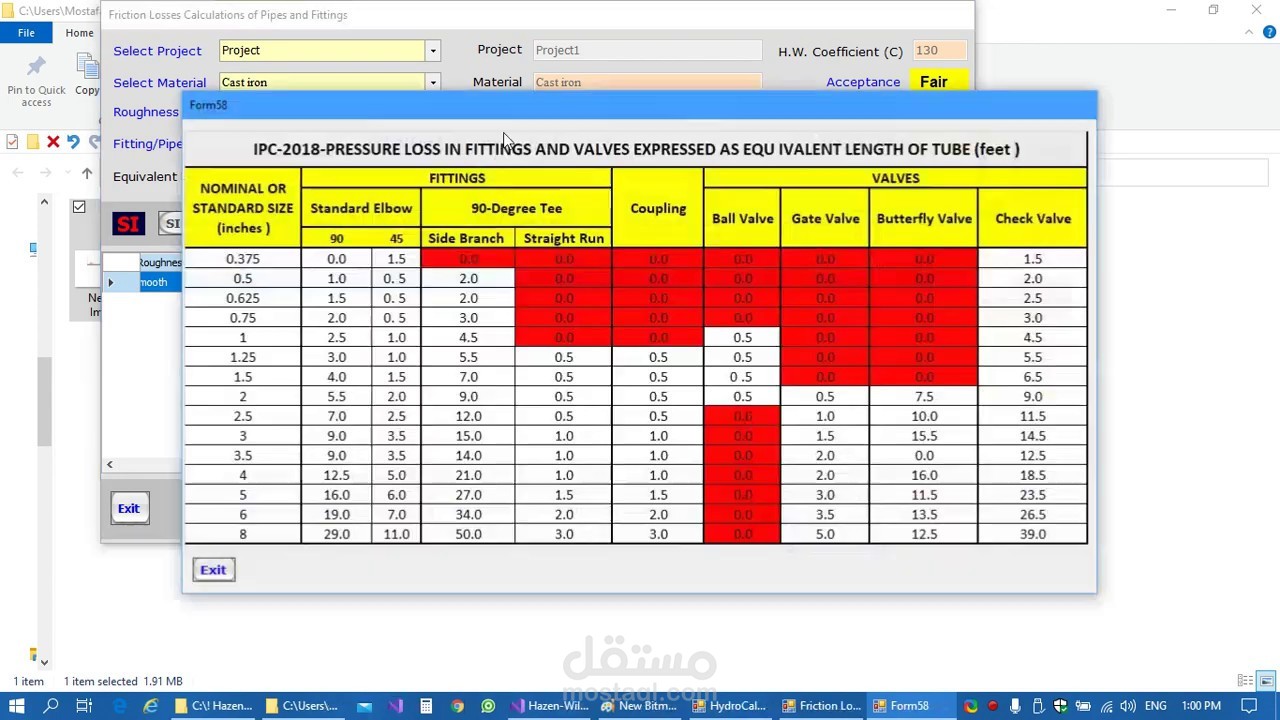Open Greenshot from the taskbar
Screen dimensions: 1280x720
tap(487, 705)
